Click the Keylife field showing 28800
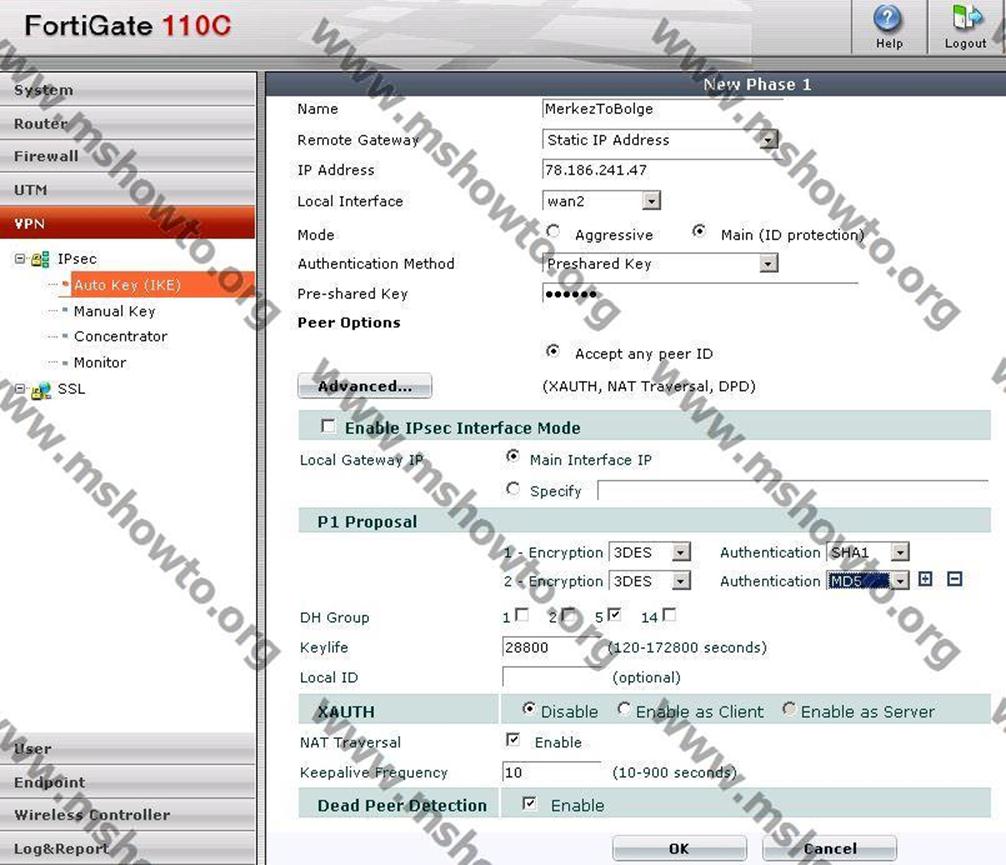The width and height of the screenshot is (1006, 865). point(552,647)
